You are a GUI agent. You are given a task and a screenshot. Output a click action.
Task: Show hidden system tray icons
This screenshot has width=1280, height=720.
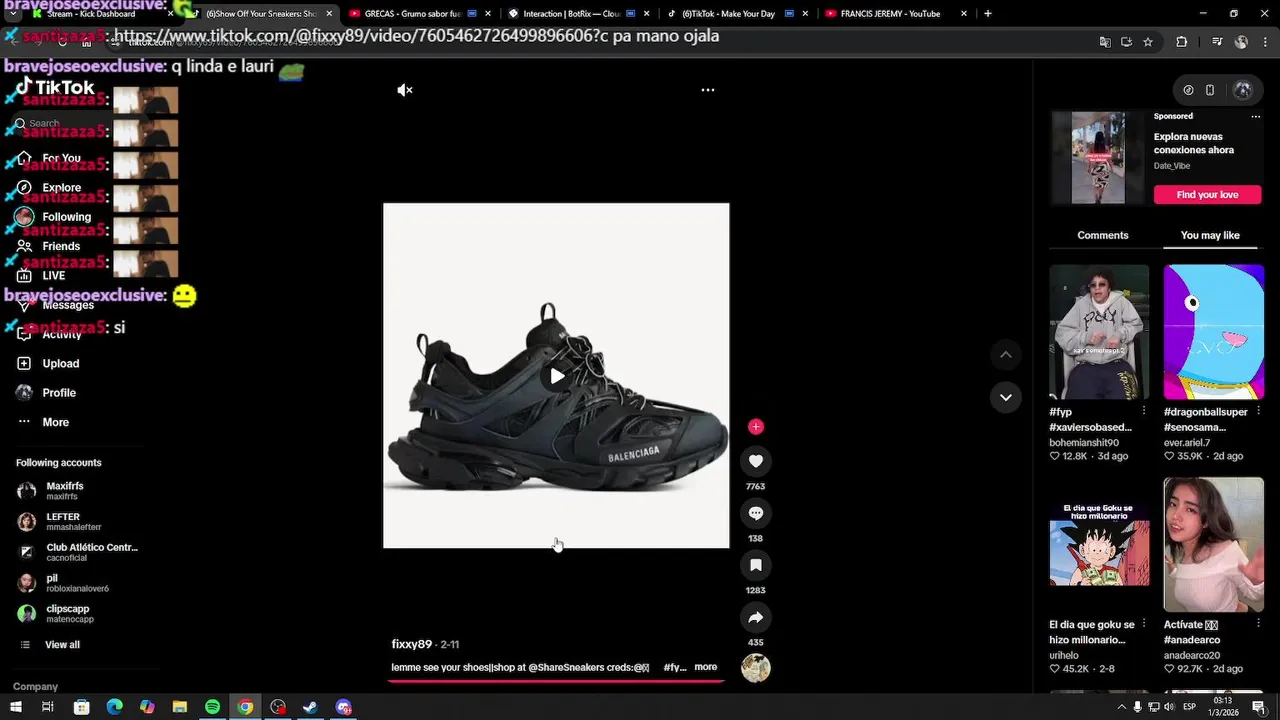tap(1121, 707)
